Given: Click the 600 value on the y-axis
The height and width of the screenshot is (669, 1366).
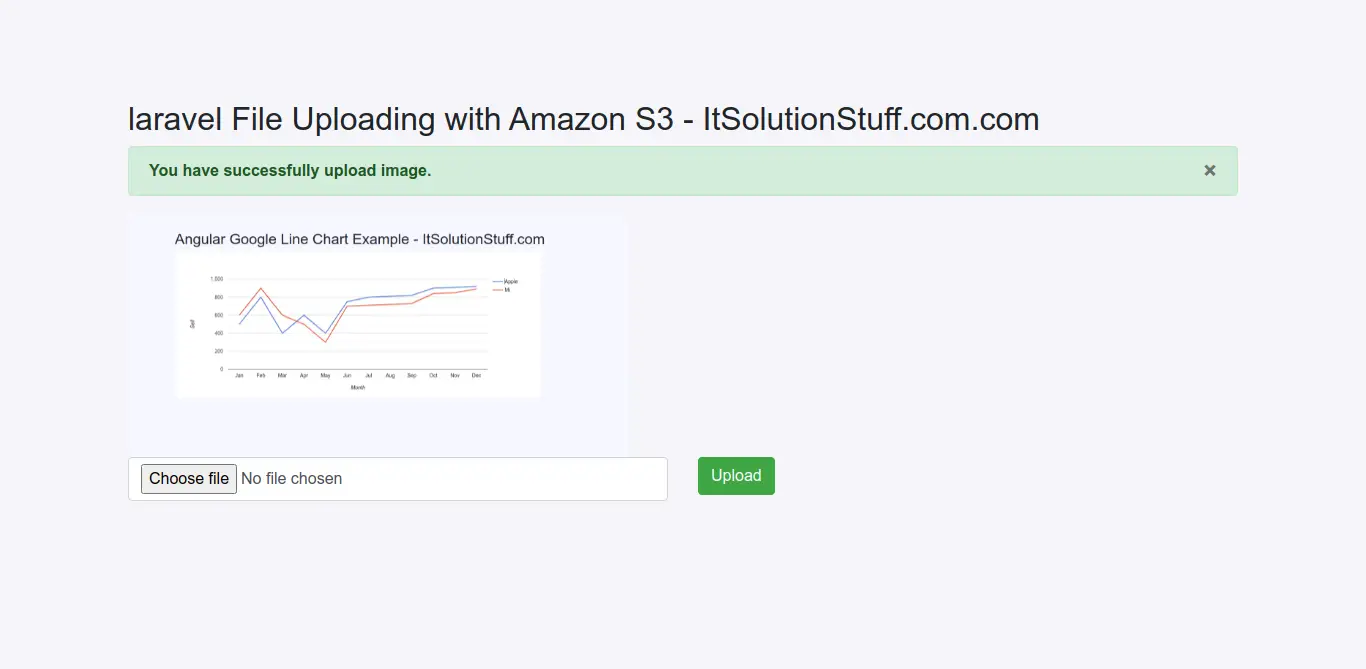Looking at the screenshot, I should click(218, 315).
